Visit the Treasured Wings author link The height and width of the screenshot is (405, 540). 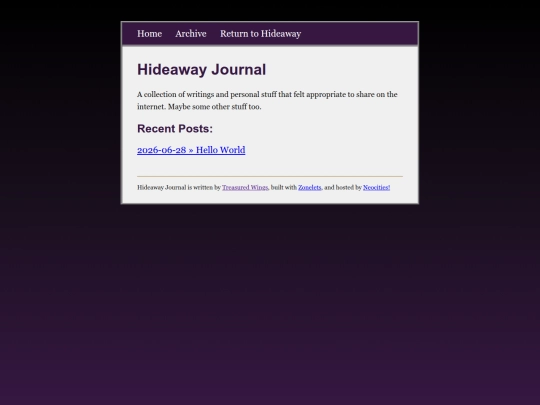pos(245,187)
